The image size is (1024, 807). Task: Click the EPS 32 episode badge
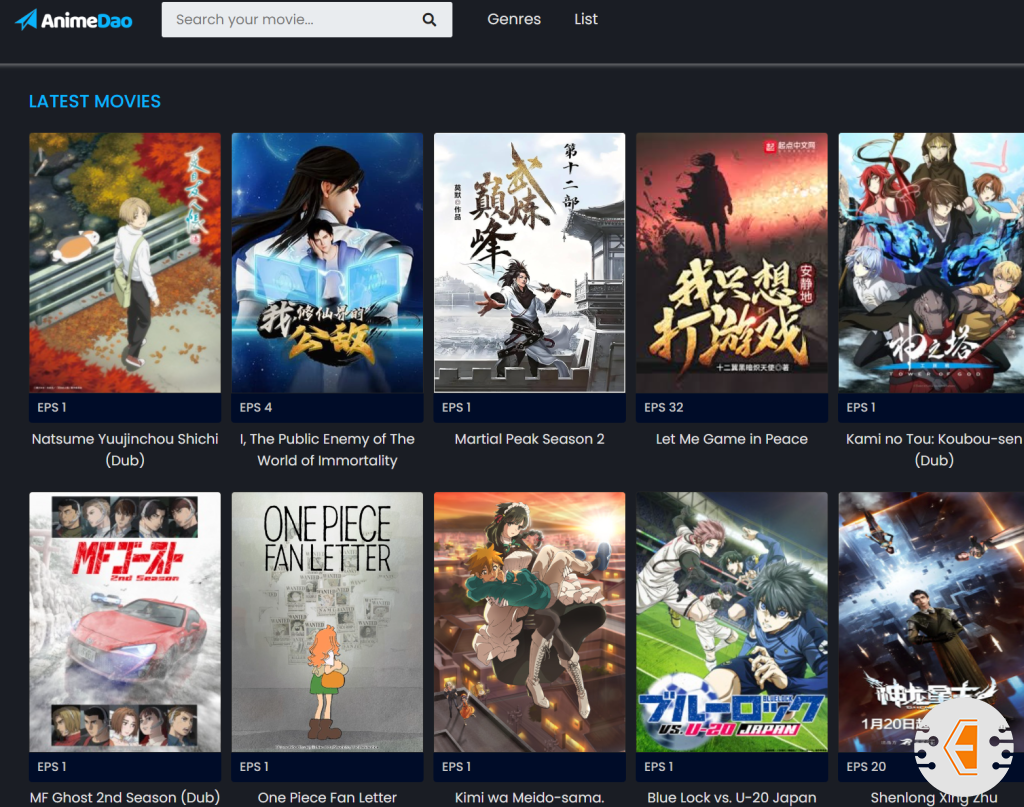coord(664,407)
